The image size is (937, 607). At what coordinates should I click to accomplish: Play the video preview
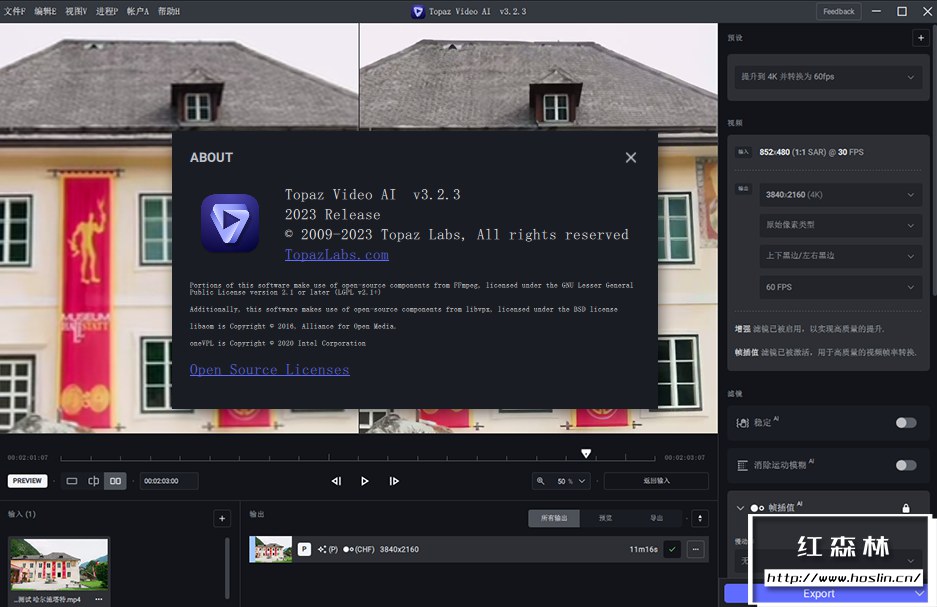click(x=365, y=481)
